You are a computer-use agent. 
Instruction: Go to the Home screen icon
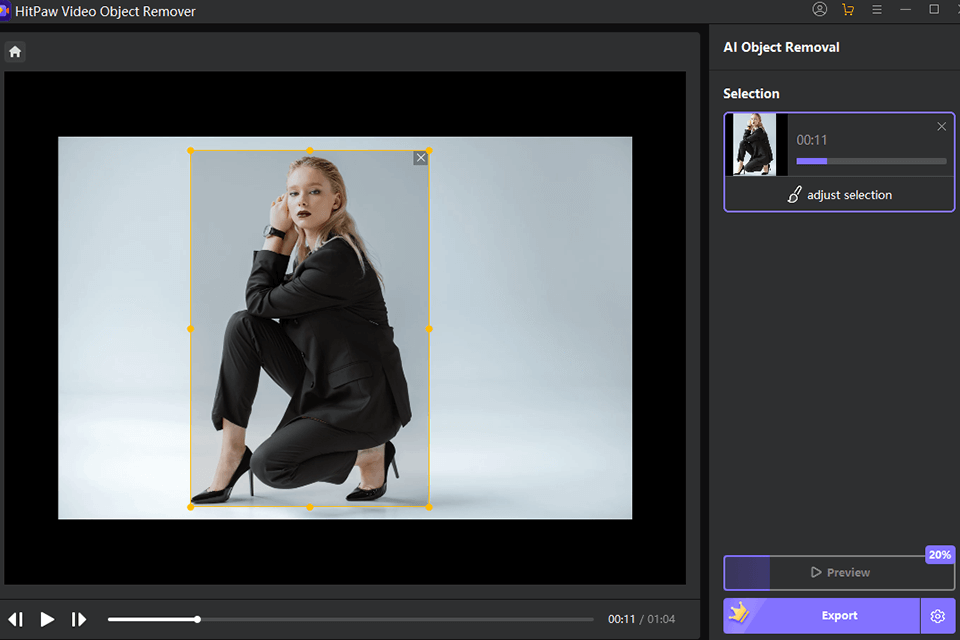click(x=15, y=51)
